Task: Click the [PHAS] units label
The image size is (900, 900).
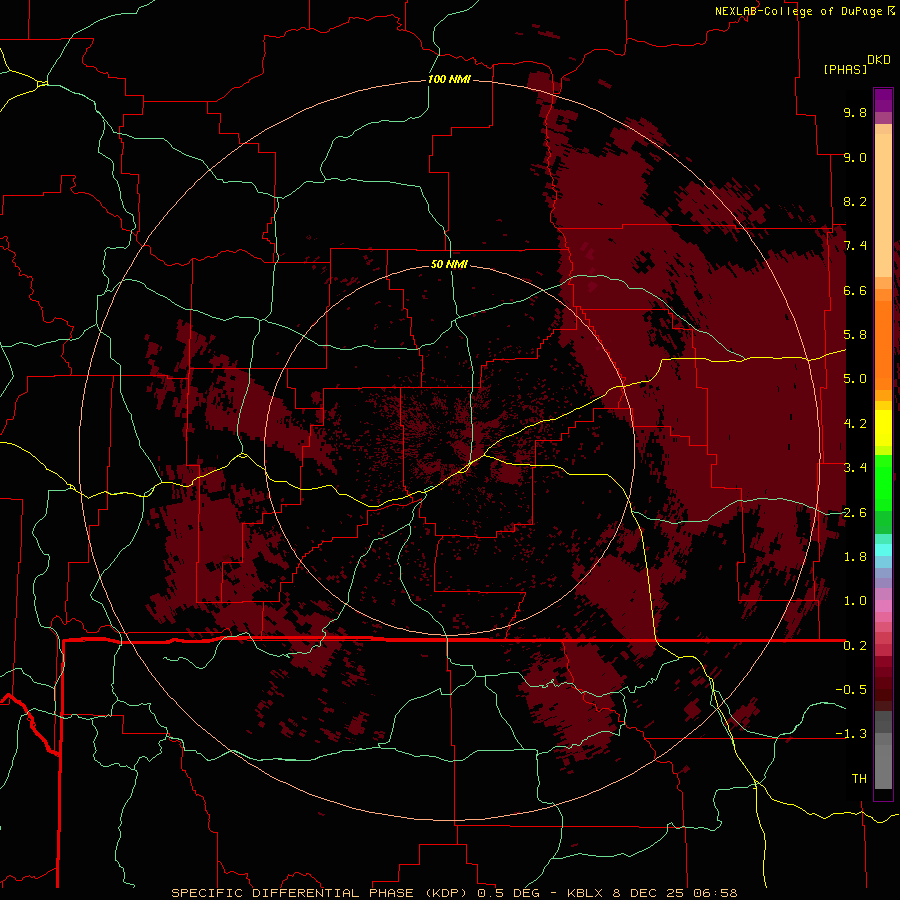Action: pos(845,69)
